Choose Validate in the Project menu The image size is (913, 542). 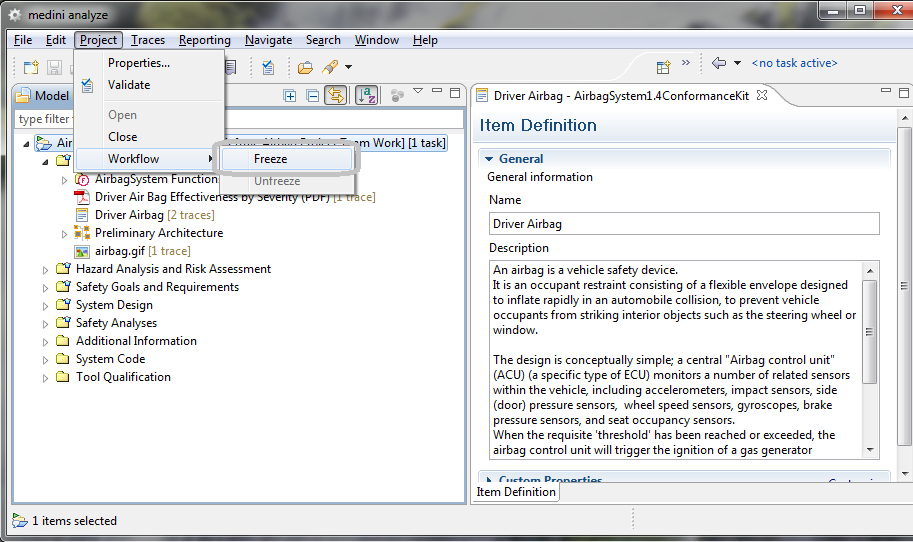[129, 85]
